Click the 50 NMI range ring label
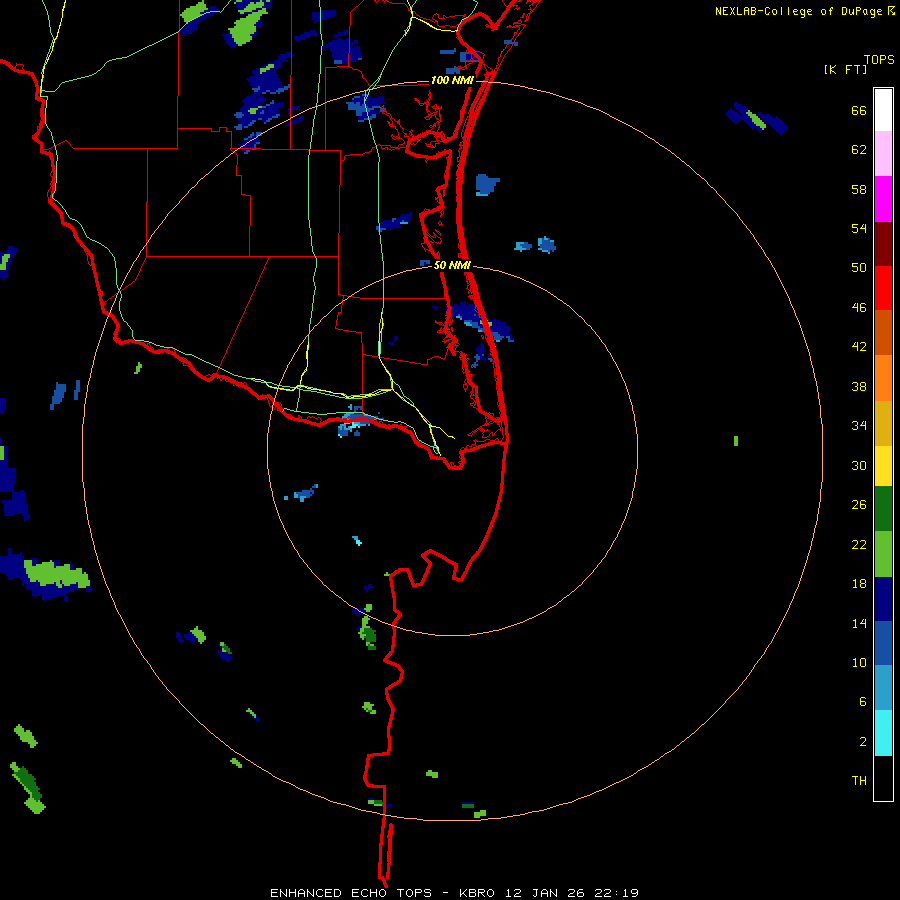This screenshot has width=900, height=900. 452,265
